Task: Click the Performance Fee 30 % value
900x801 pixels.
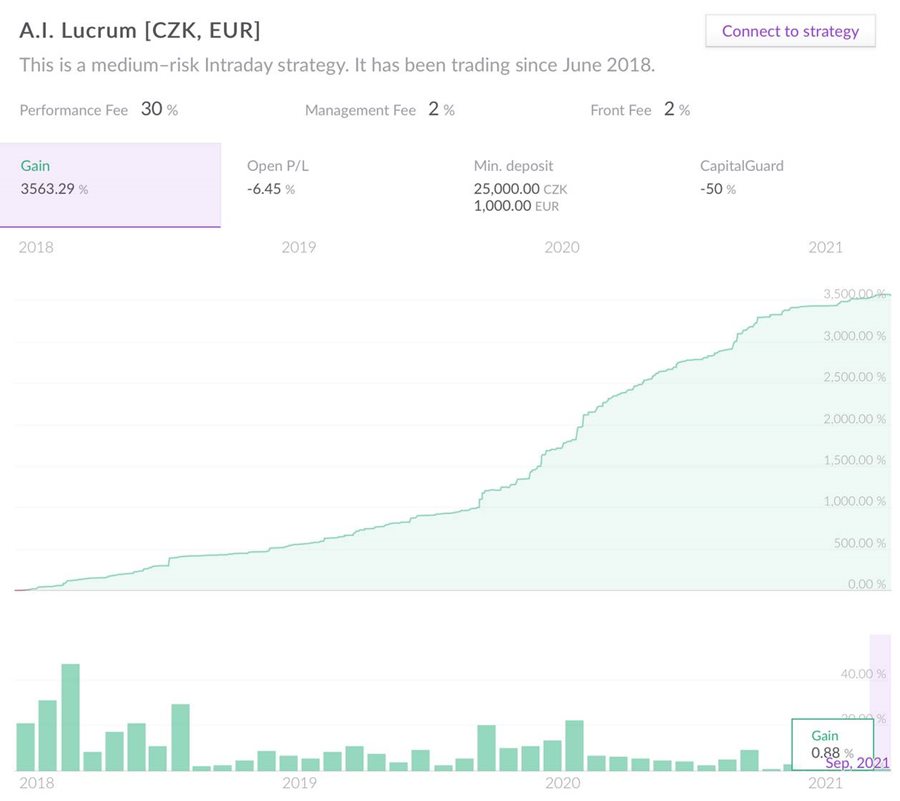Action: [159, 109]
